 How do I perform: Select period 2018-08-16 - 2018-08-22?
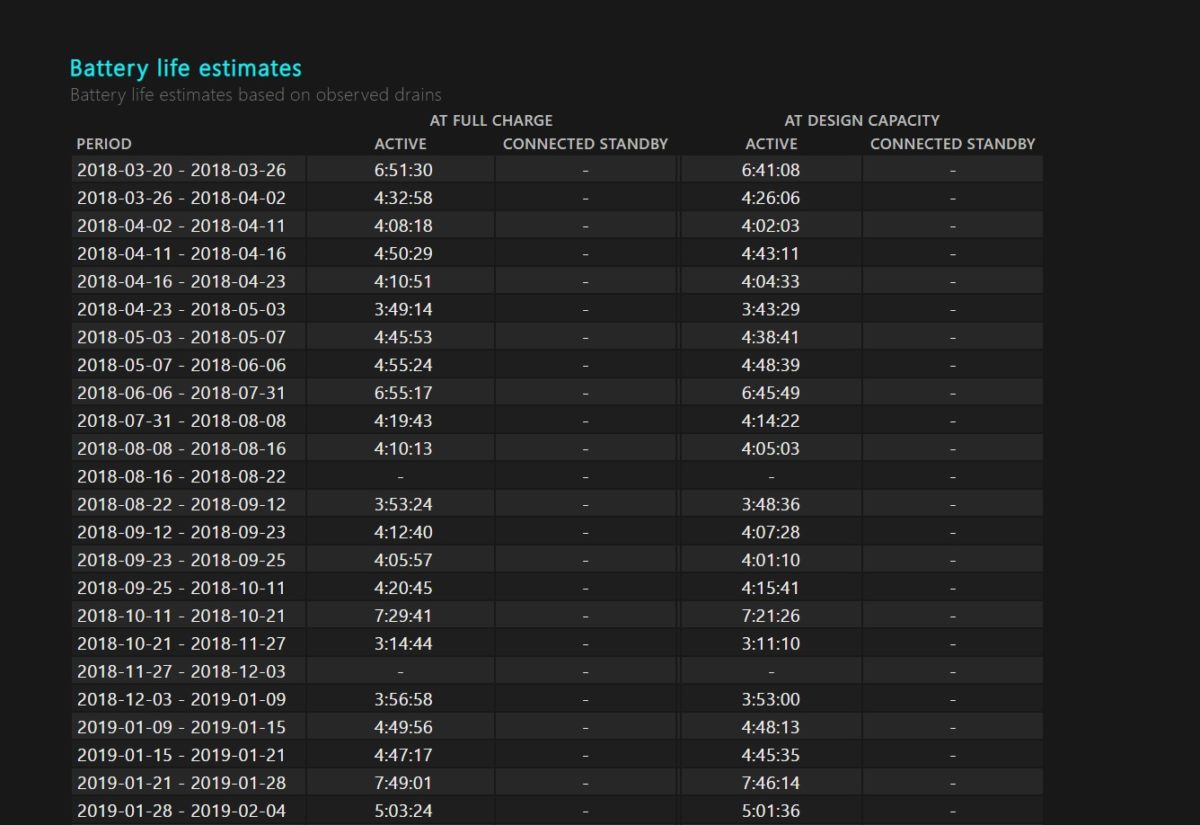point(181,477)
